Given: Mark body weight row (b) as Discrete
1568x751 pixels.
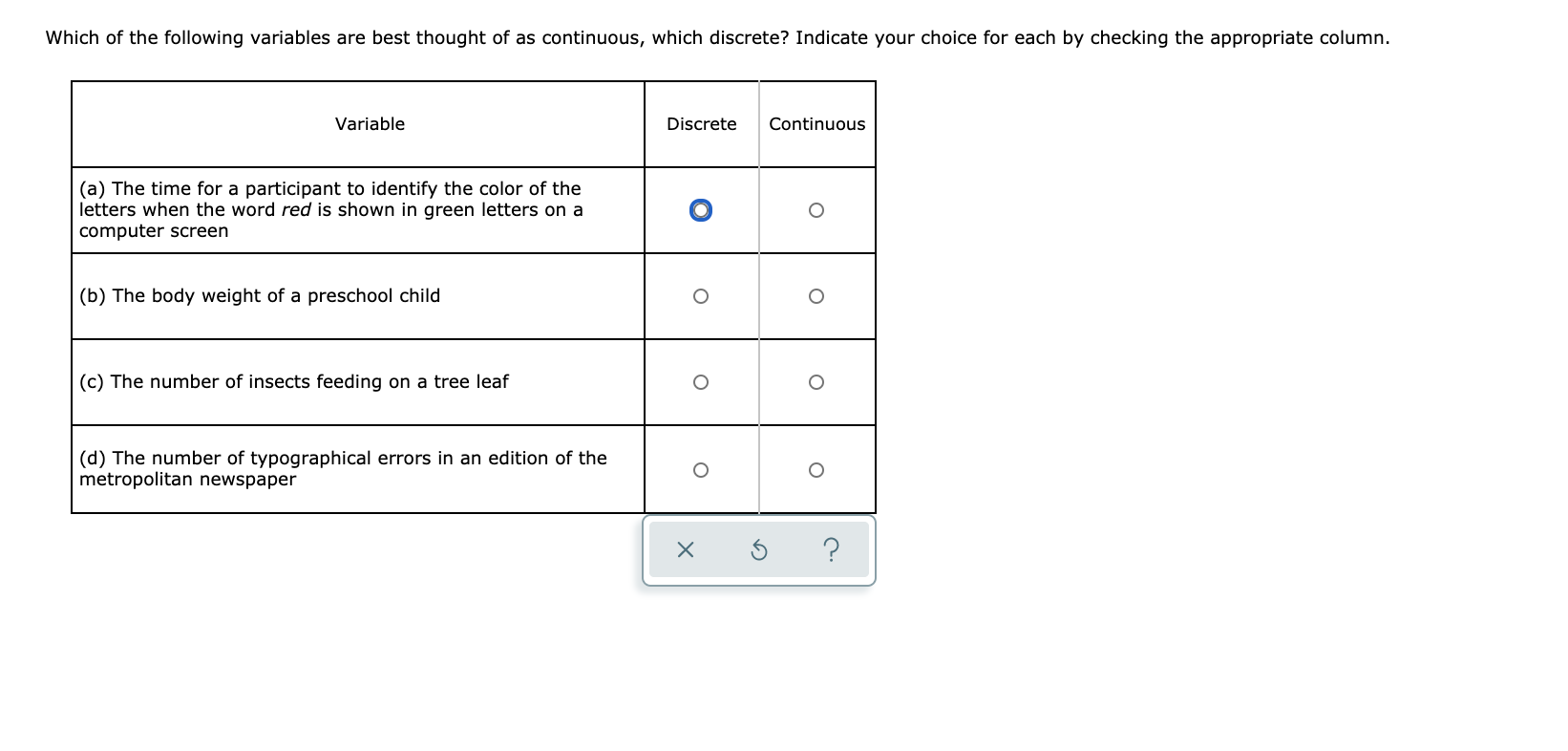Looking at the screenshot, I should [x=701, y=296].
